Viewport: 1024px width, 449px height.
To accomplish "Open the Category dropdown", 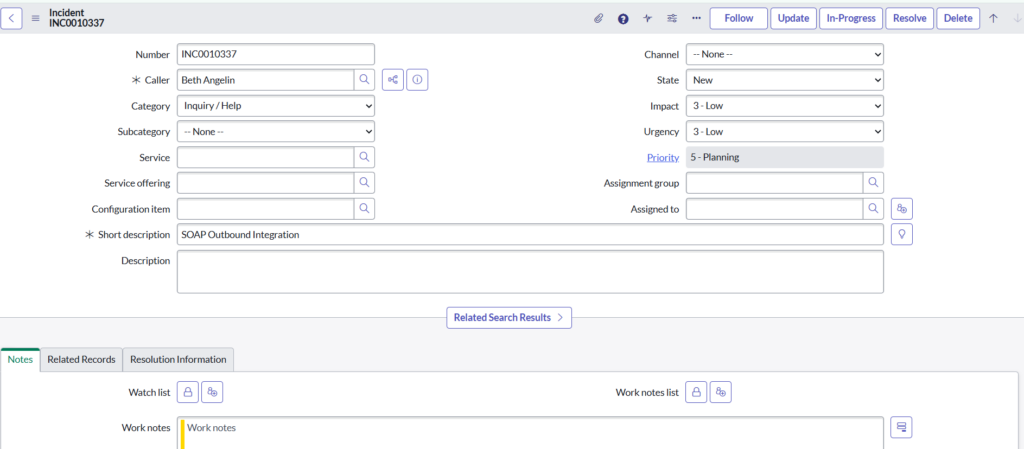I will [x=276, y=105].
